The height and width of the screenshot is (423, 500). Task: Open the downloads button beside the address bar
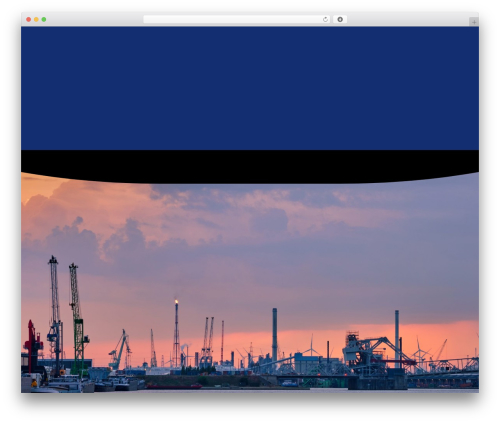(340, 20)
